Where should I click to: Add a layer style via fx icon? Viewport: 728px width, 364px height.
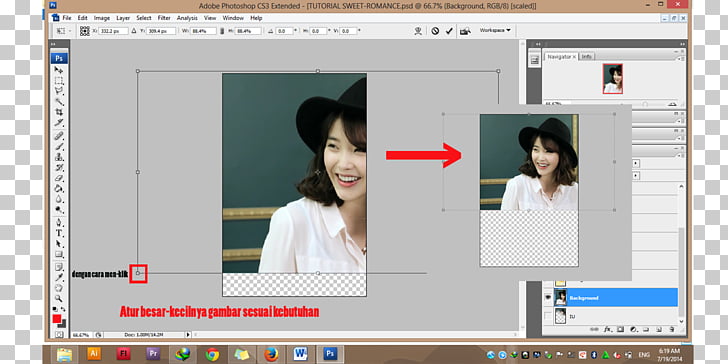(607, 329)
